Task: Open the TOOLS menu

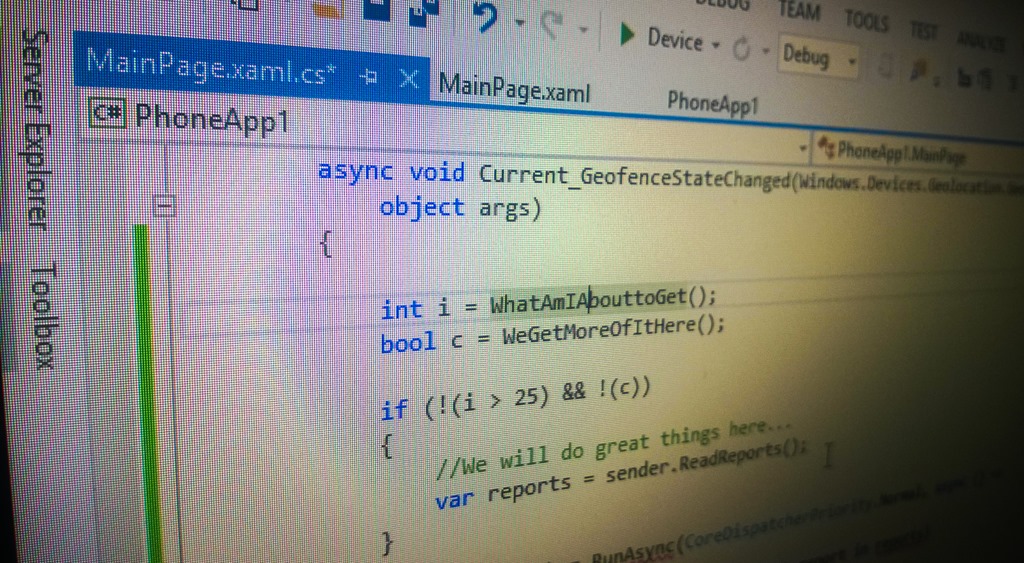Action: pos(867,22)
